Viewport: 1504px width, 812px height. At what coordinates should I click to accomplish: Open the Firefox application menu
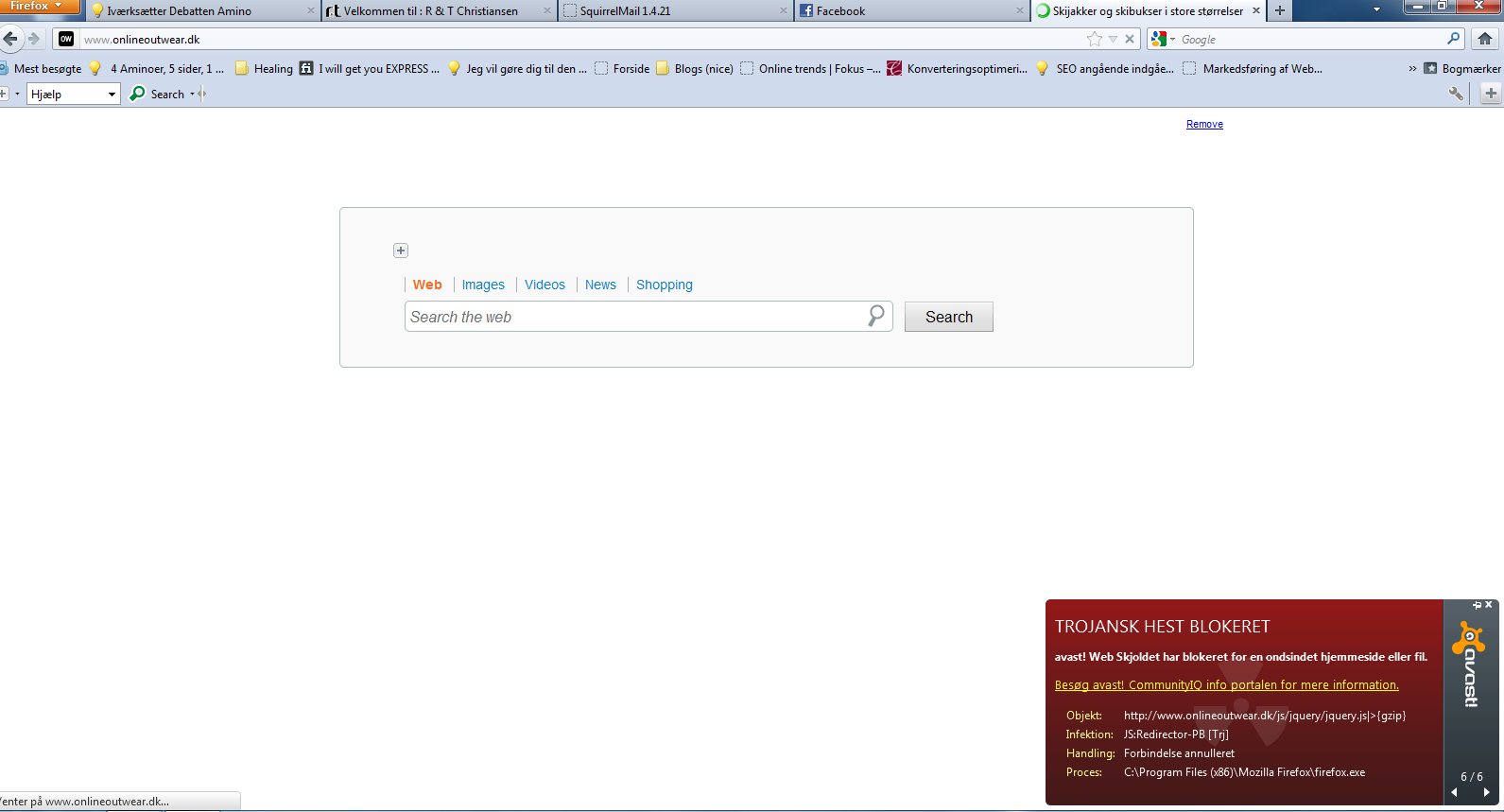pos(38,7)
